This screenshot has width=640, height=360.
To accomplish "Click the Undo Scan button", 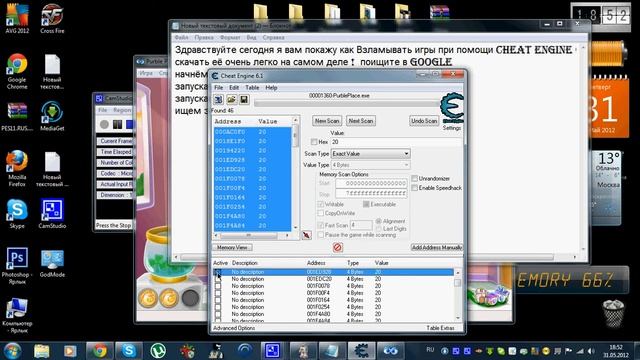I will (x=424, y=121).
